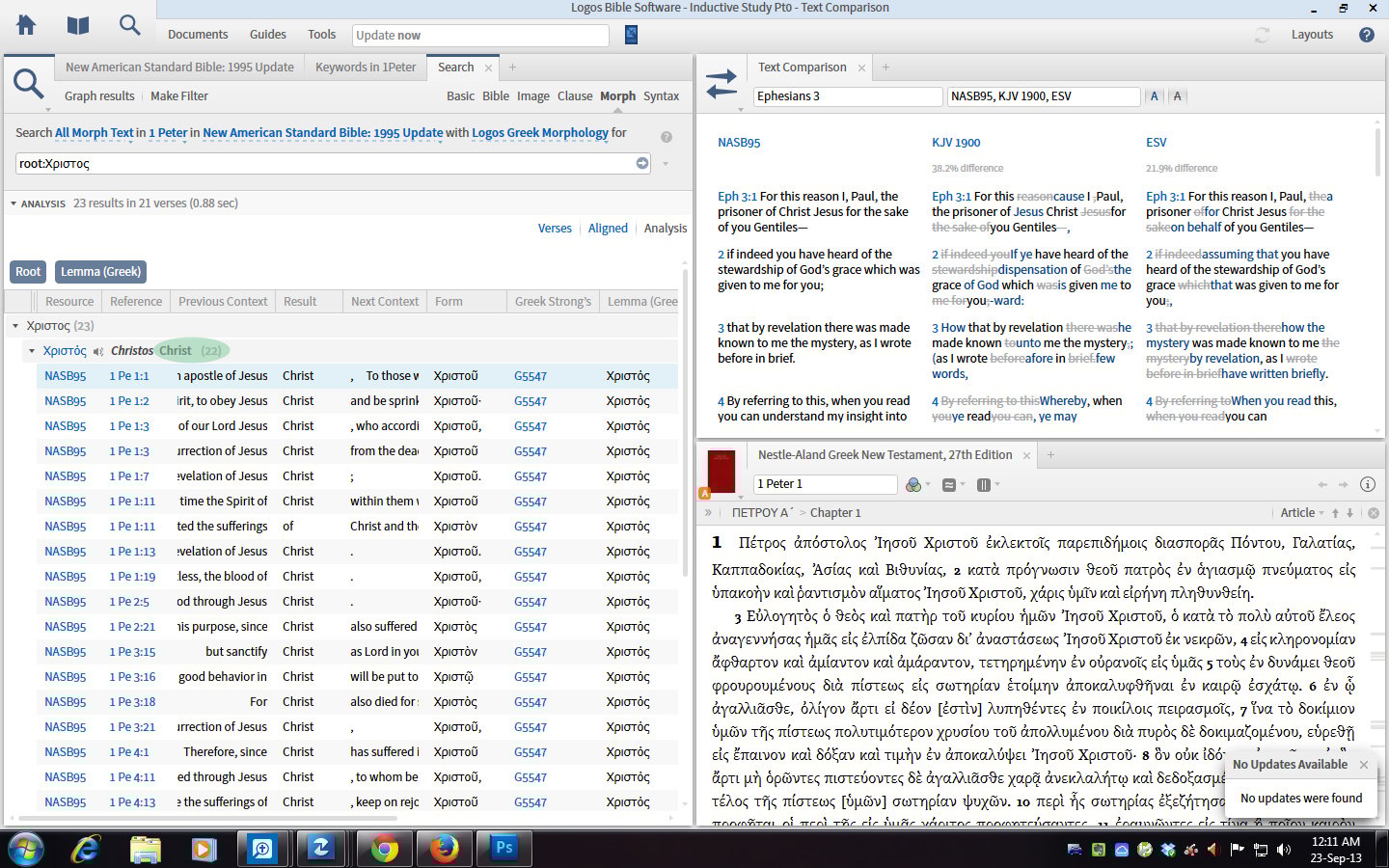Viewport: 1389px width, 868px height.
Task: Open the Layouts menu
Action: tap(1312, 35)
